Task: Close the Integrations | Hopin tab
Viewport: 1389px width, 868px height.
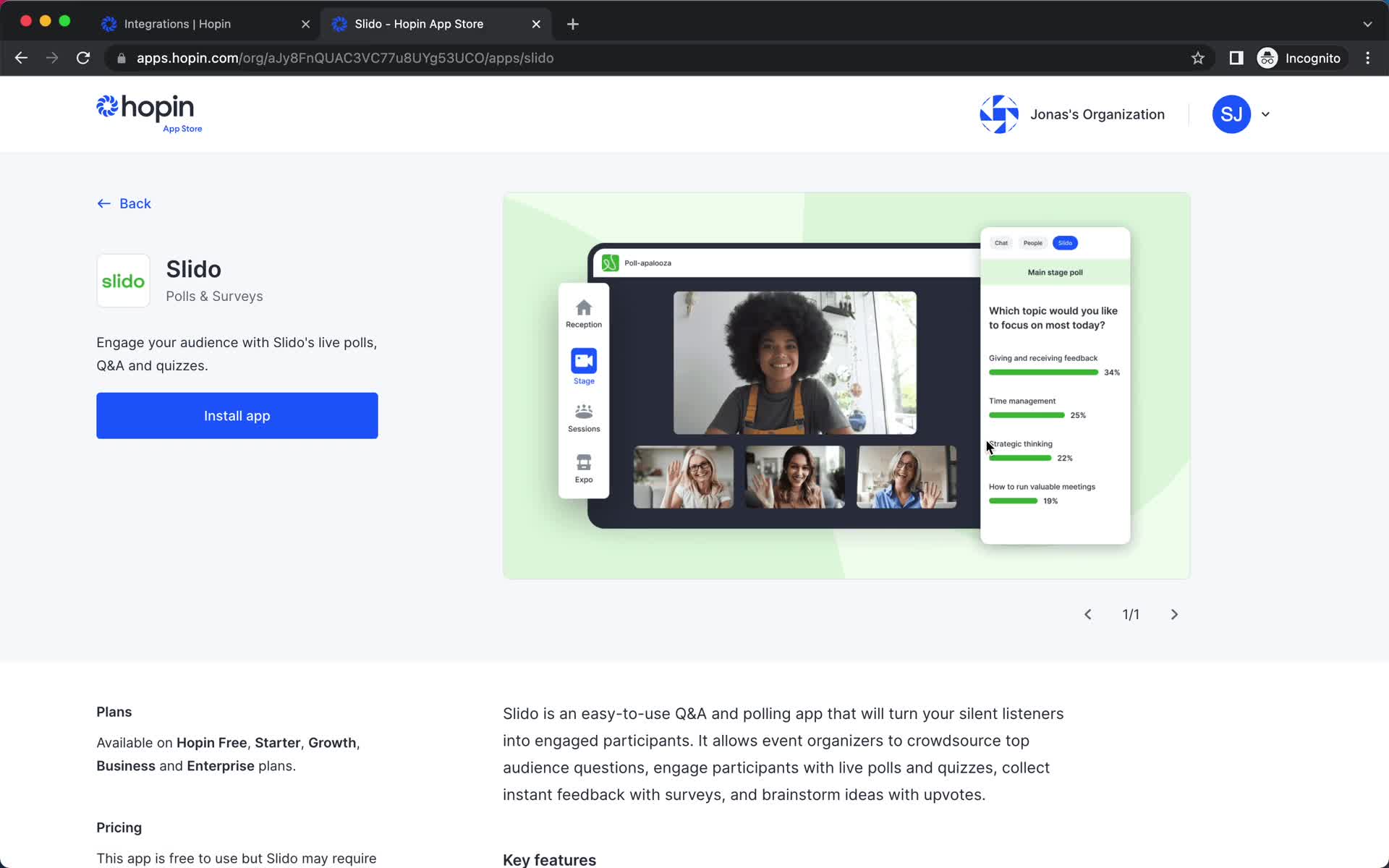Action: [305, 24]
